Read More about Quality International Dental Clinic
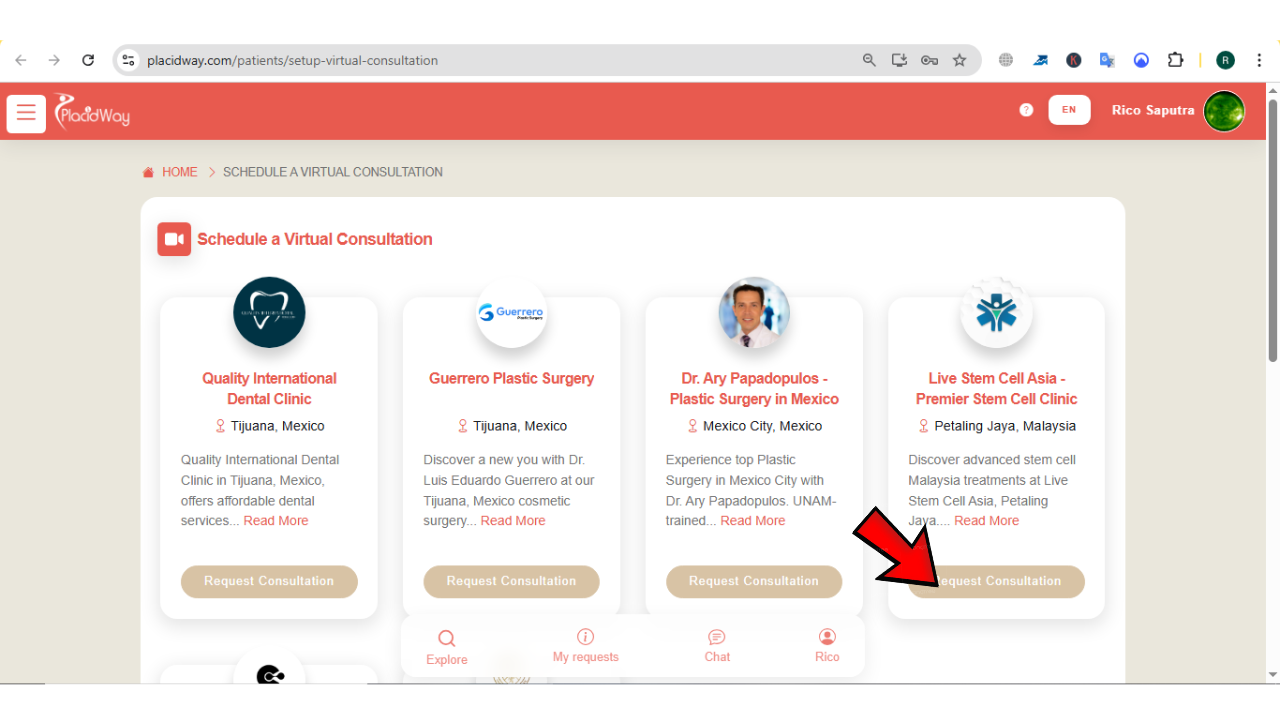 (x=276, y=520)
